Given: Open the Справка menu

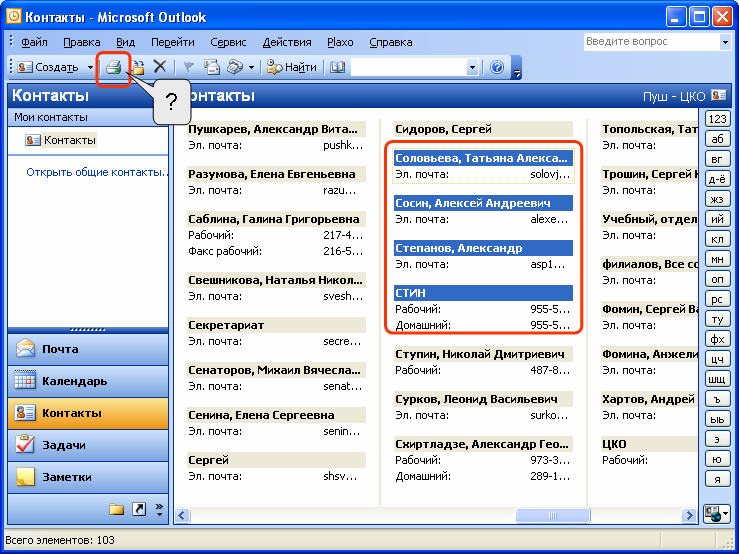Looking at the screenshot, I should pos(391,42).
